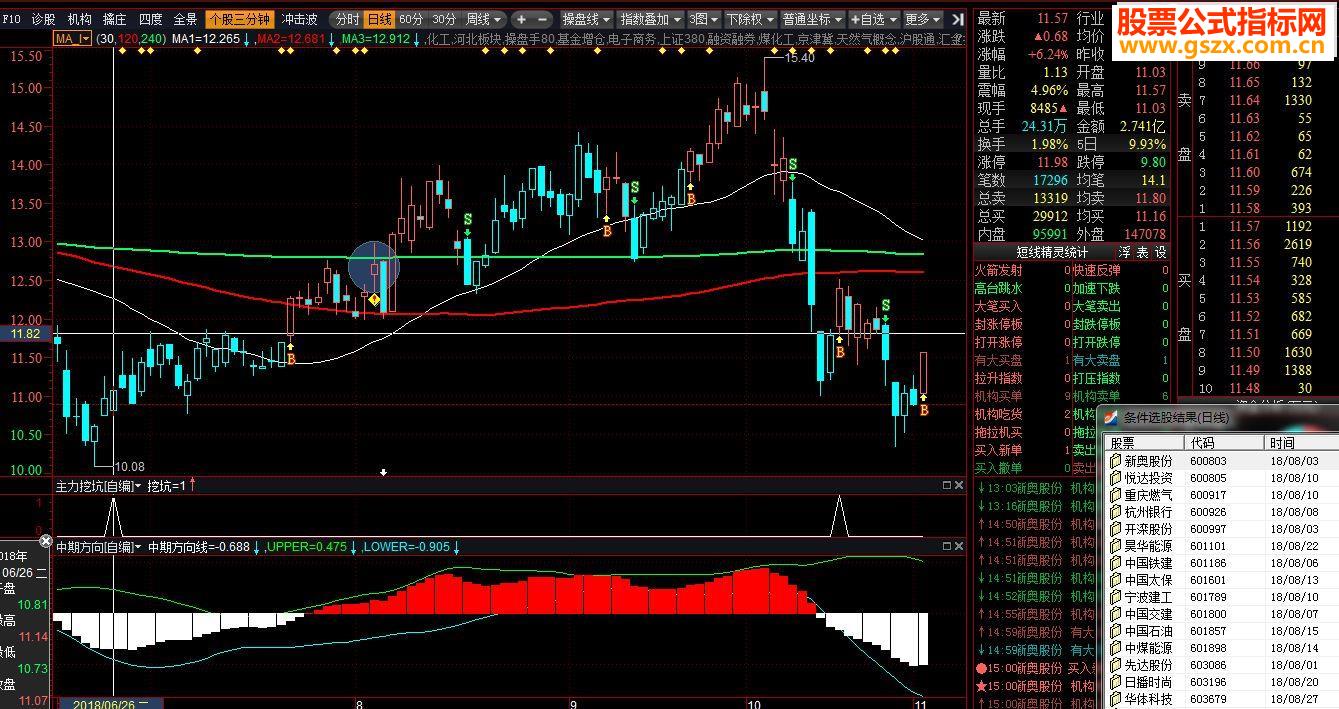1339x709 pixels.
Task: Sort results by 时间 column header
Action: [x=1302, y=443]
